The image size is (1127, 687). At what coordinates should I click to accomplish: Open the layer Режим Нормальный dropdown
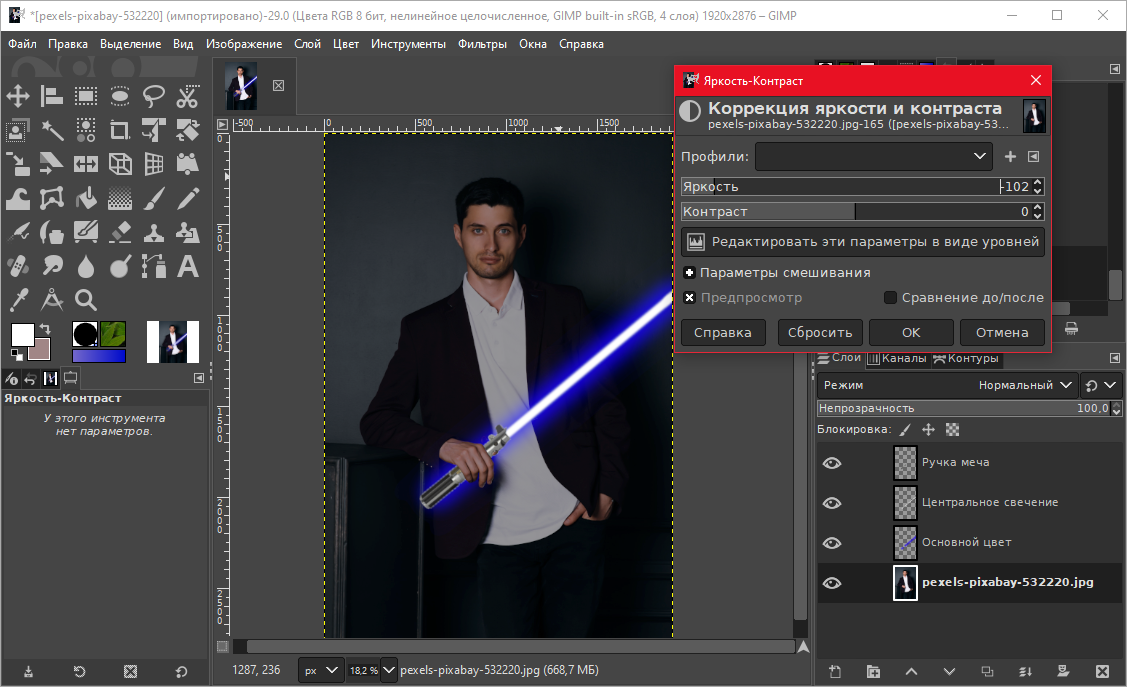(x=947, y=385)
